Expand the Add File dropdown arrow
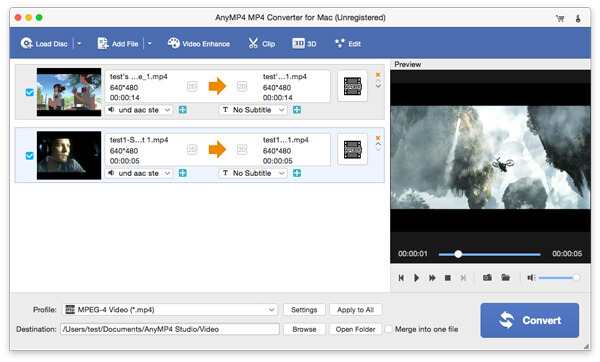Viewport: 600px width, 362px height. [150, 44]
